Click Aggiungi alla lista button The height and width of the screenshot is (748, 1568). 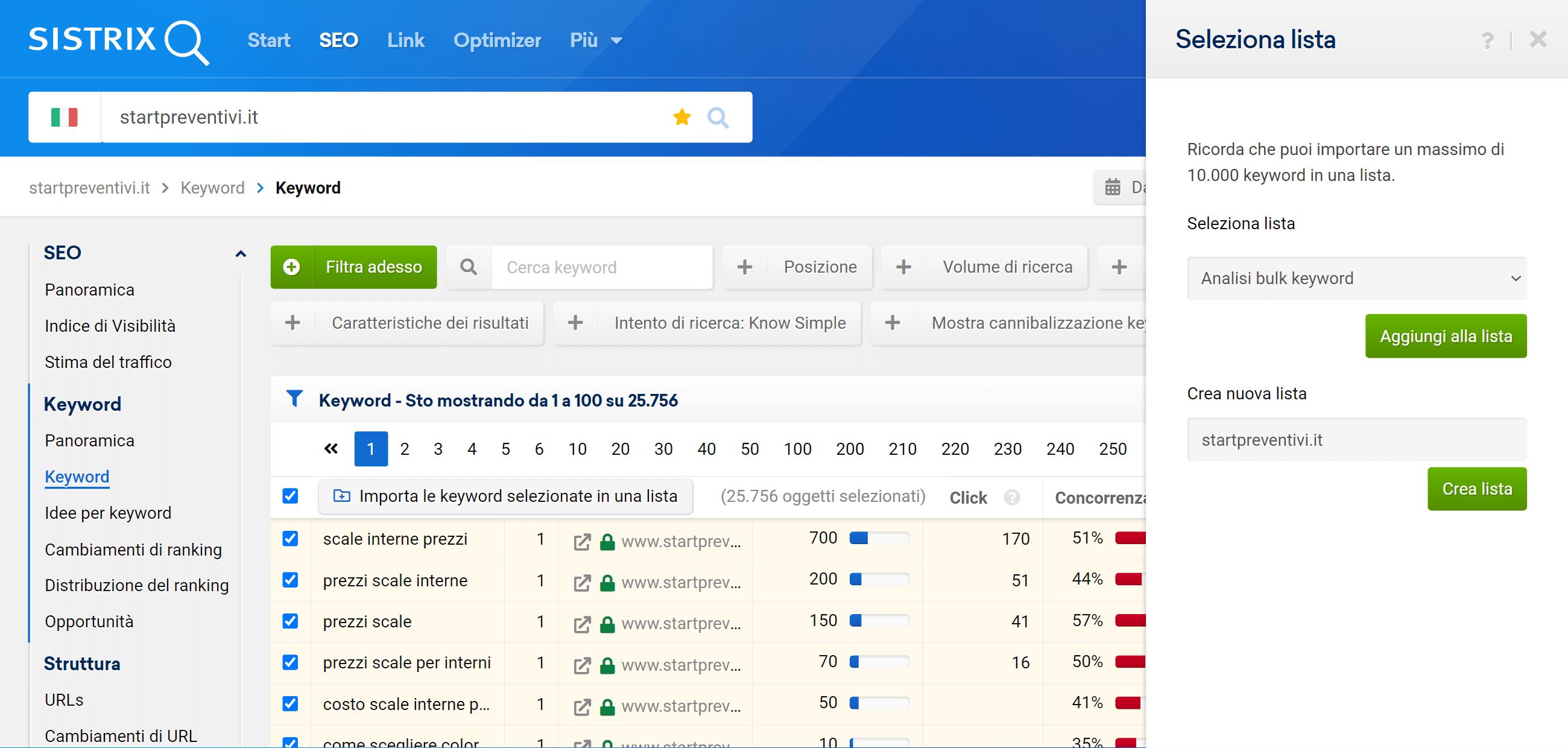point(1446,336)
